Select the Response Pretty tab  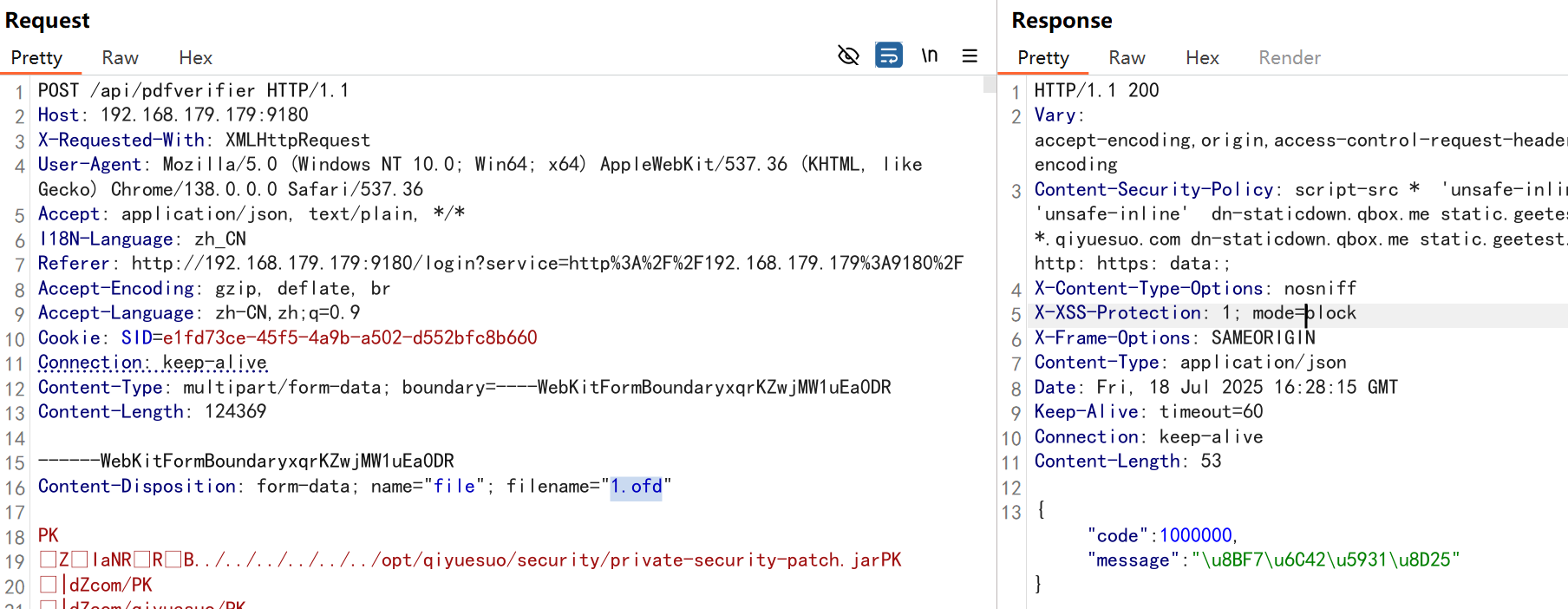1042,58
